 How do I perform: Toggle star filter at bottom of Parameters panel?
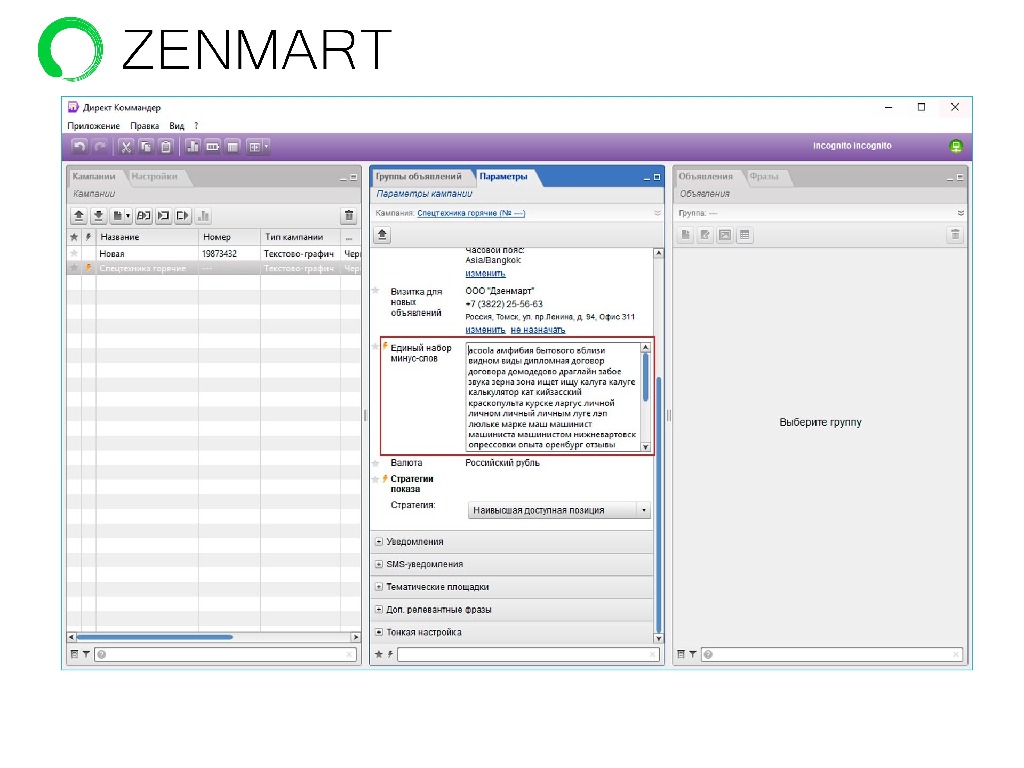coord(379,654)
